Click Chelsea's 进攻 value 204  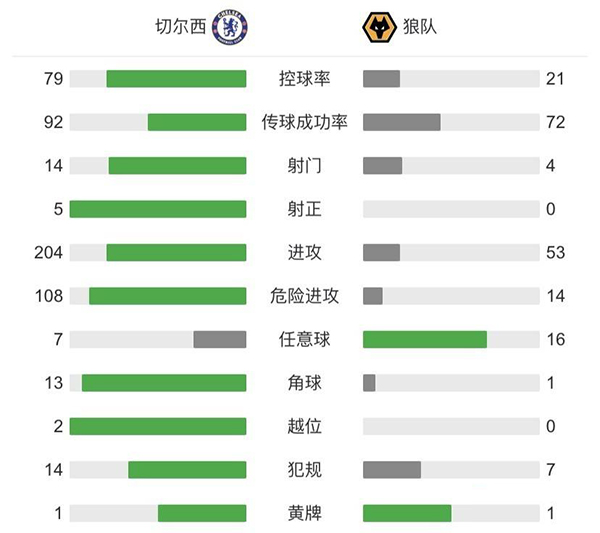click(48, 253)
